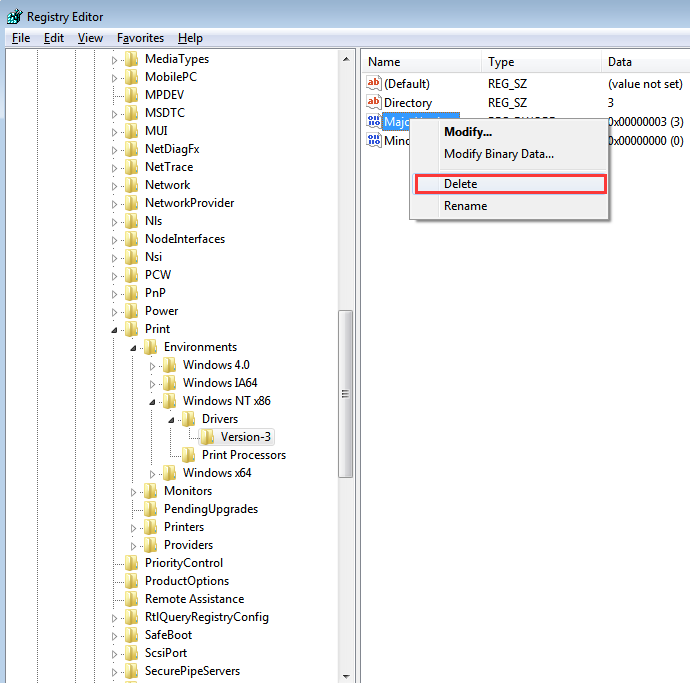This screenshot has height=683, width=690.
Task: Click the Registry Editor app icon in title bar
Action: point(14,16)
